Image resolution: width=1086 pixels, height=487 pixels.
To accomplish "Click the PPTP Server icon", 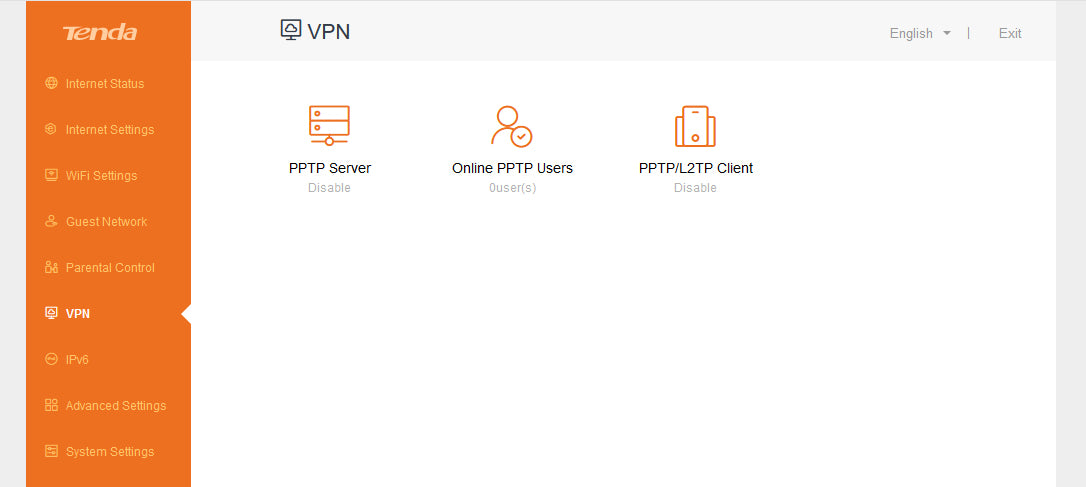I will point(329,125).
